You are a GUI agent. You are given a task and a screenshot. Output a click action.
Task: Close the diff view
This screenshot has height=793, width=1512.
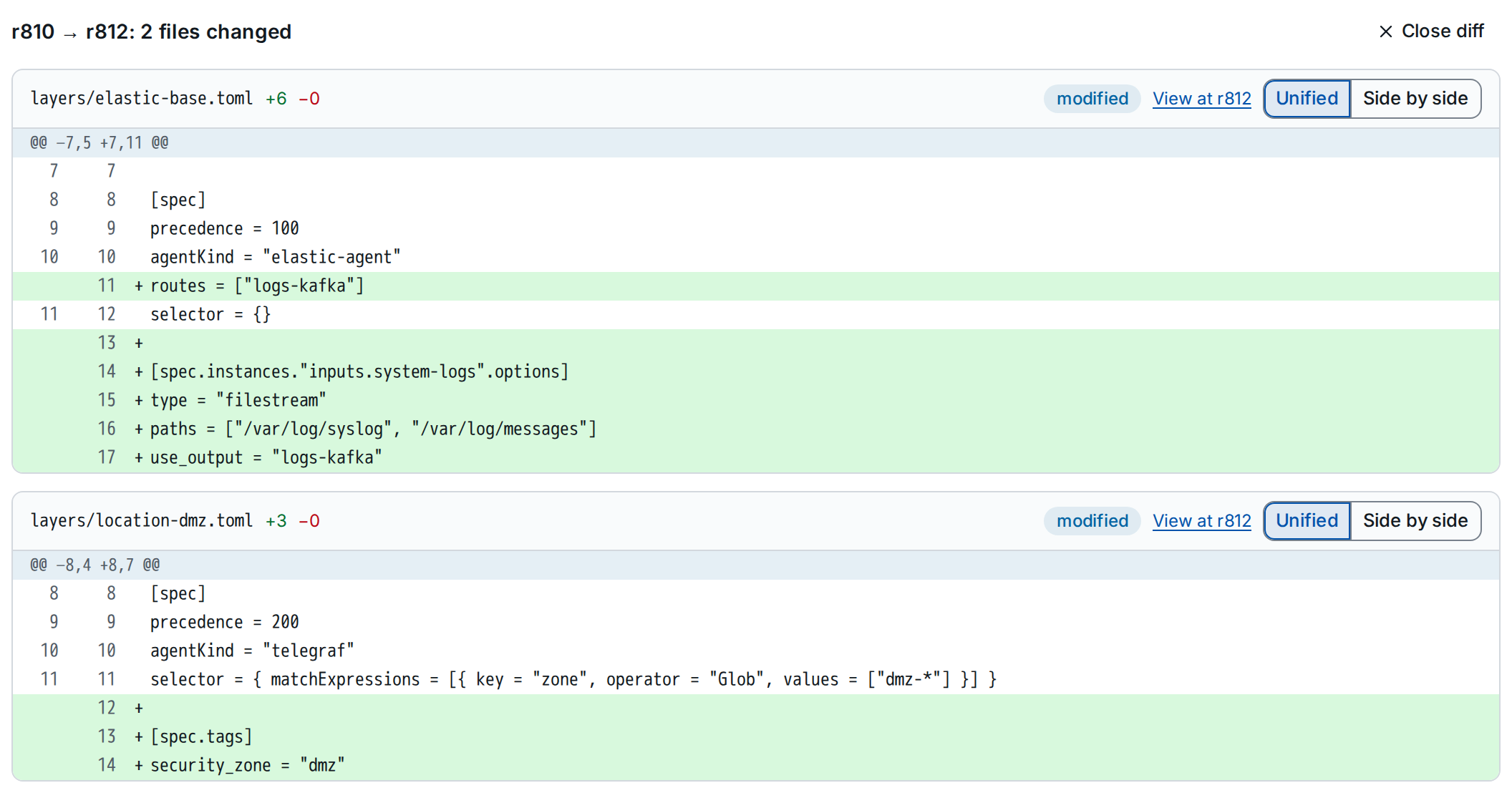tap(1431, 31)
